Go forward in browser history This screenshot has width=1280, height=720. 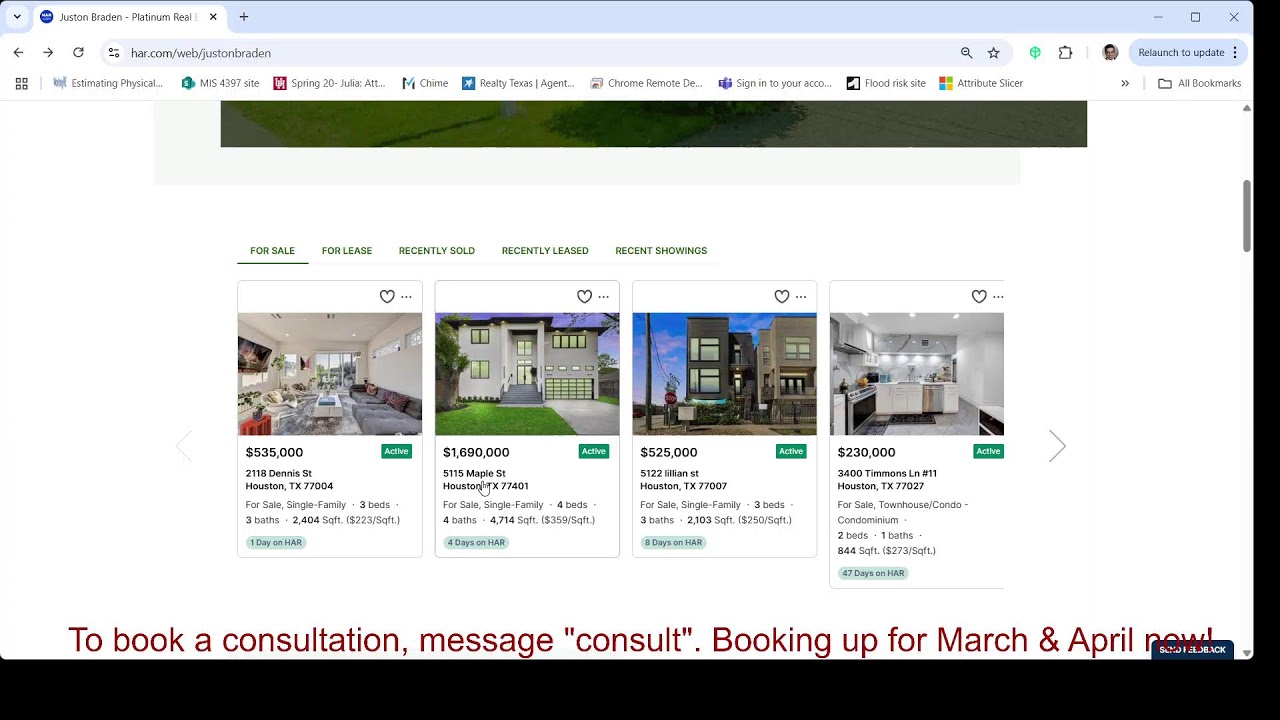[x=48, y=53]
